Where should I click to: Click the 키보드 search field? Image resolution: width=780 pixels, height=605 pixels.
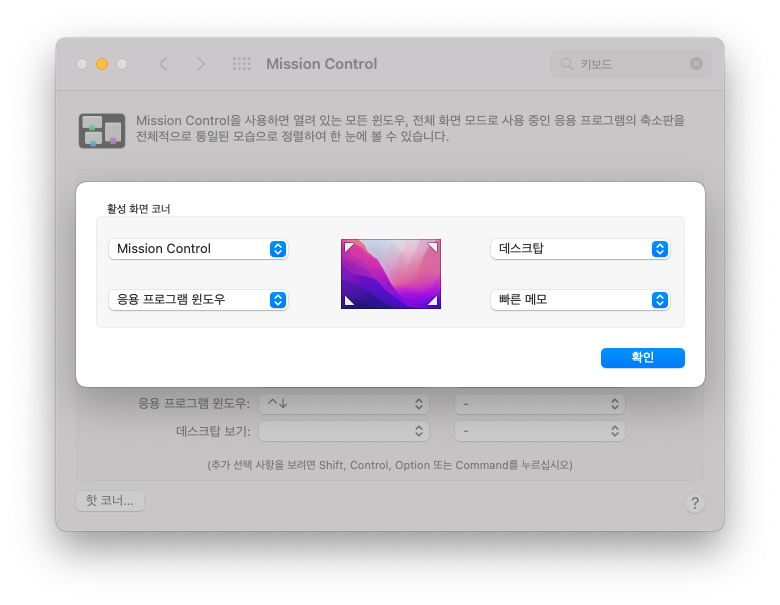[x=630, y=64]
